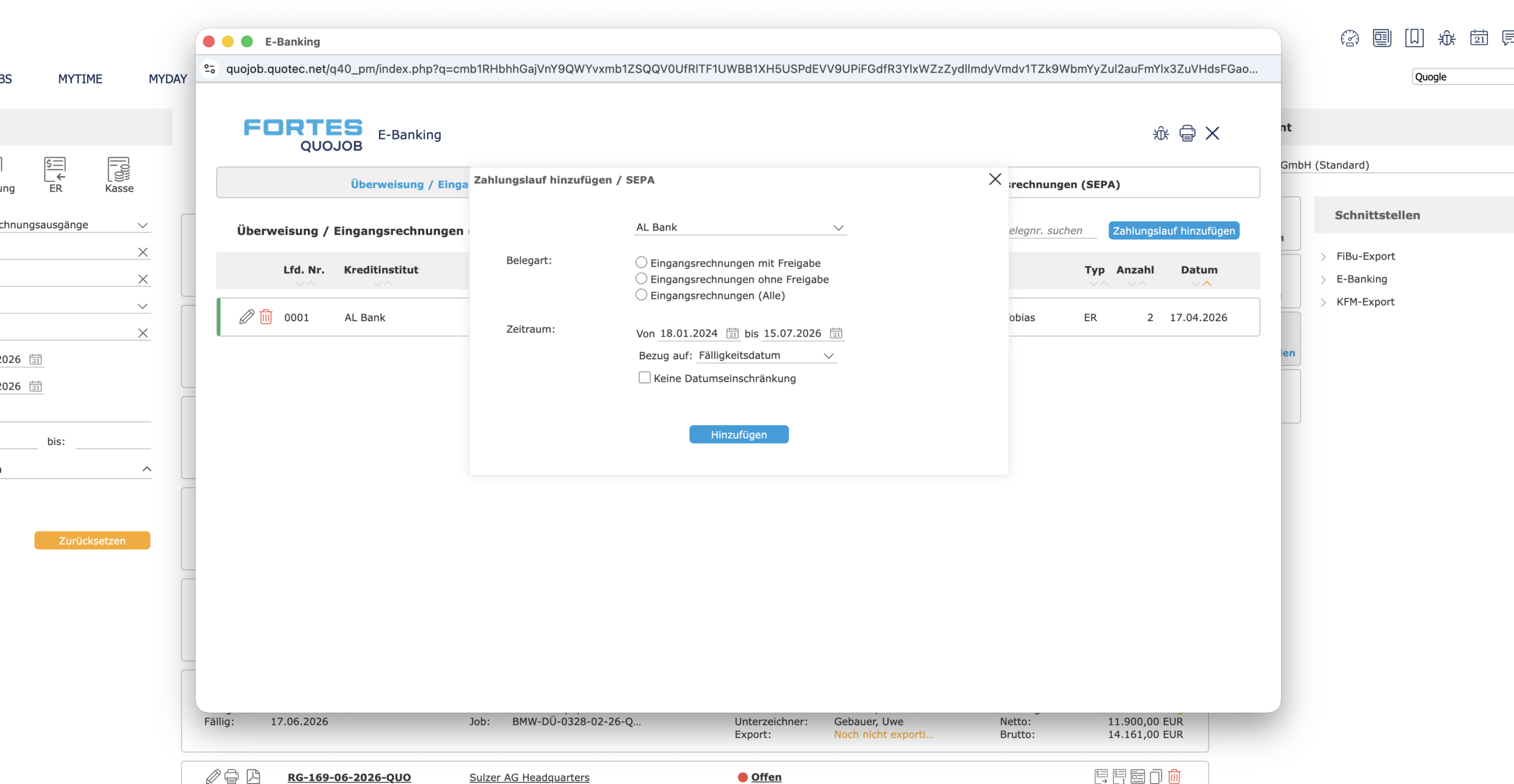Click the Hinzufügen button
The height and width of the screenshot is (784, 1514).
coord(739,435)
